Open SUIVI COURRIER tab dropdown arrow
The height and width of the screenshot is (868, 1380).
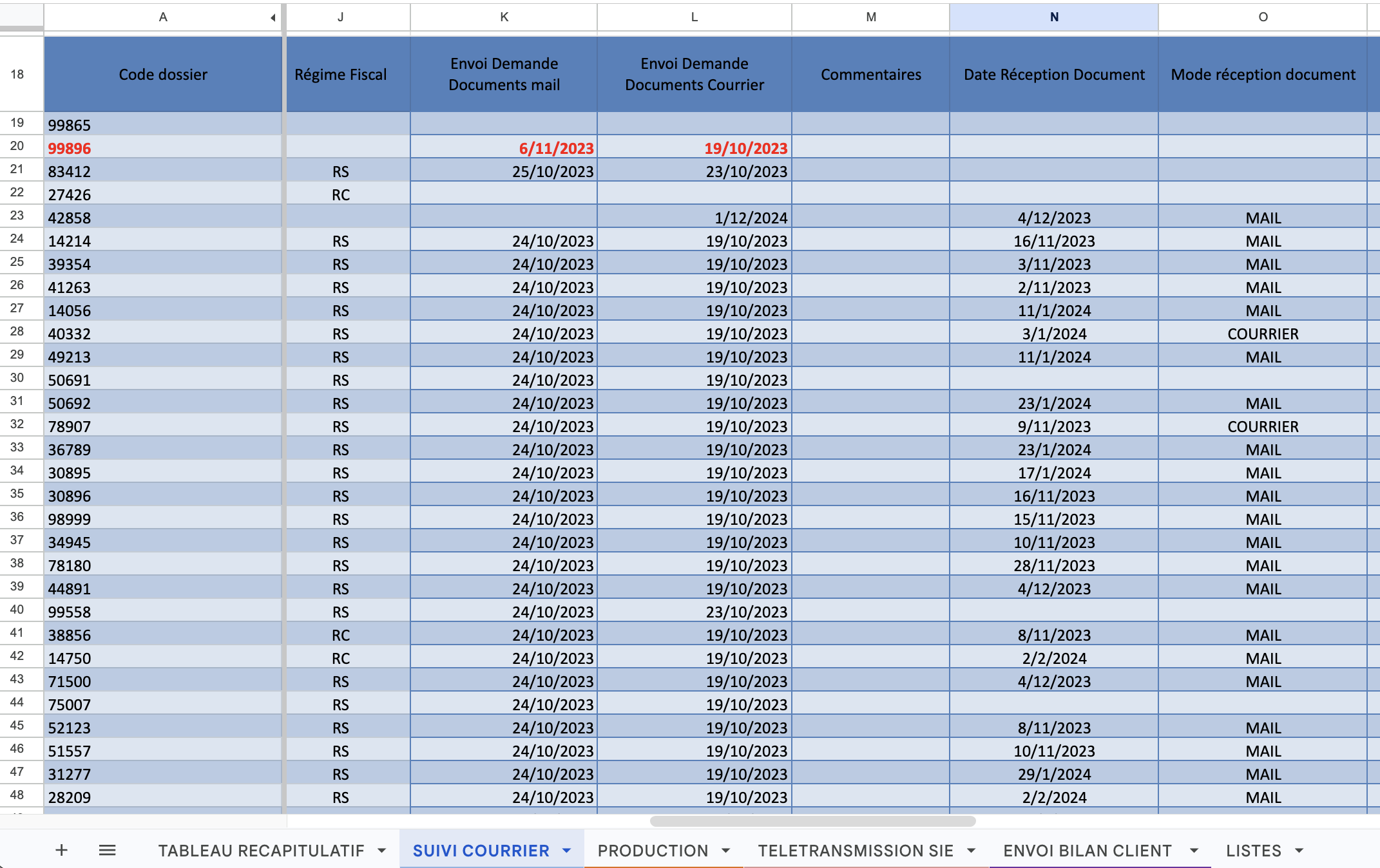567,851
